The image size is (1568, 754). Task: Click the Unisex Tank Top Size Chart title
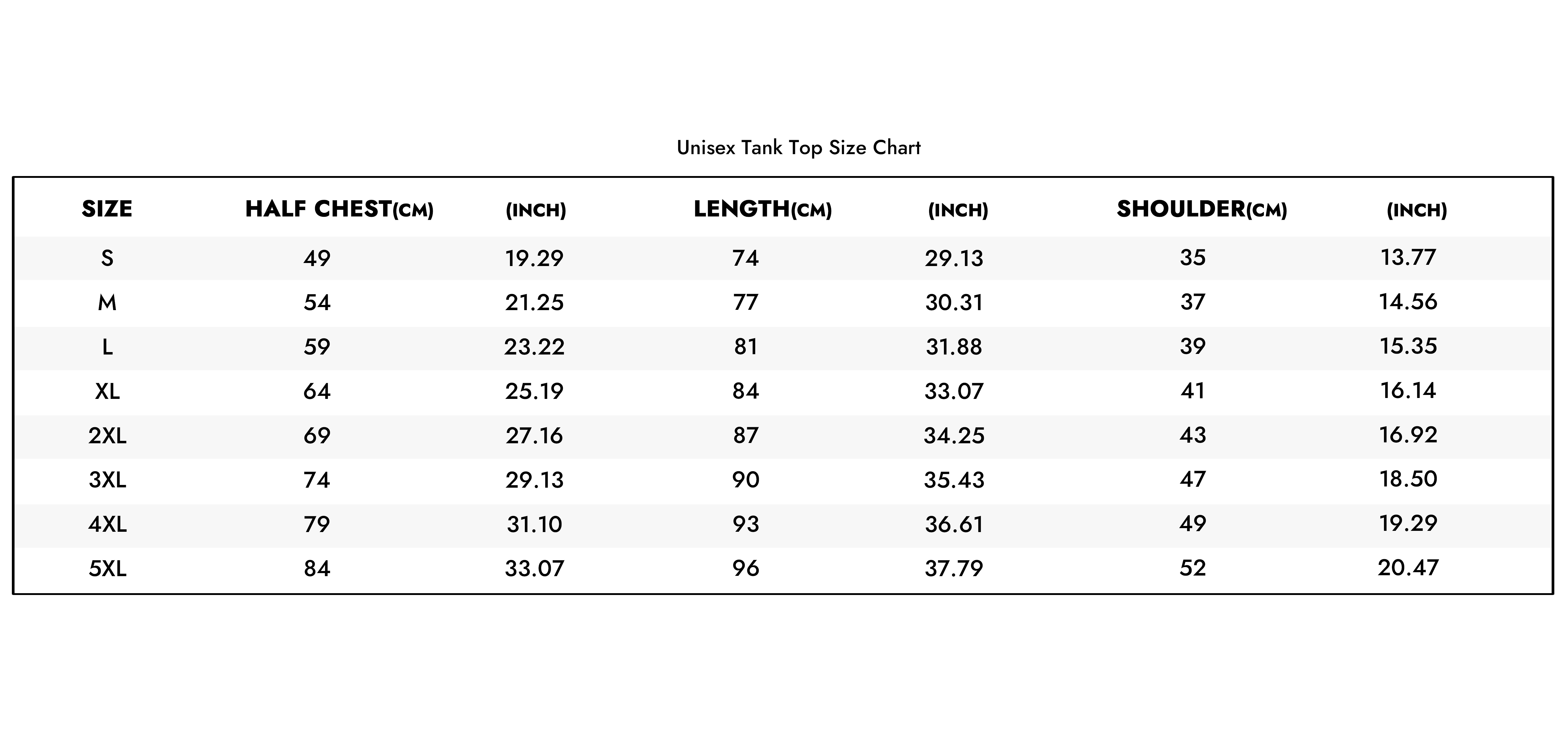pyautogui.click(x=799, y=148)
